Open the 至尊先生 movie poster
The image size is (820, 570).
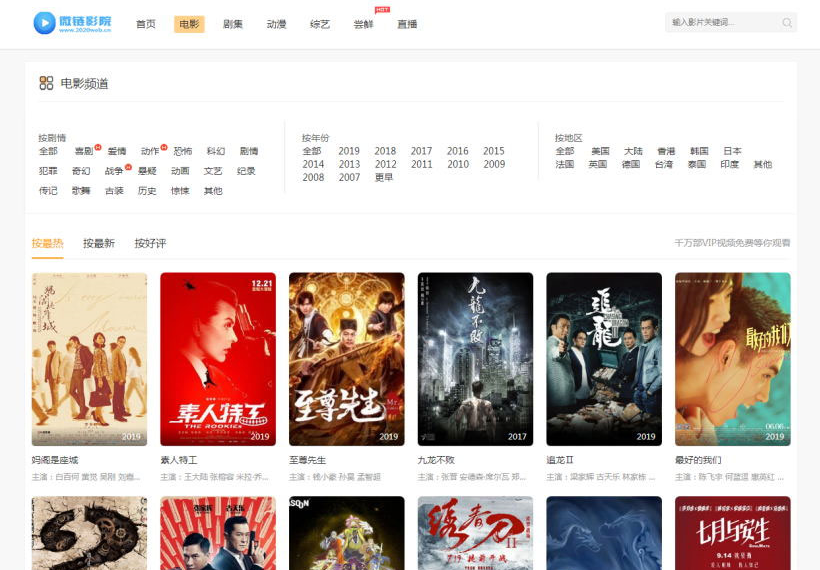point(346,358)
